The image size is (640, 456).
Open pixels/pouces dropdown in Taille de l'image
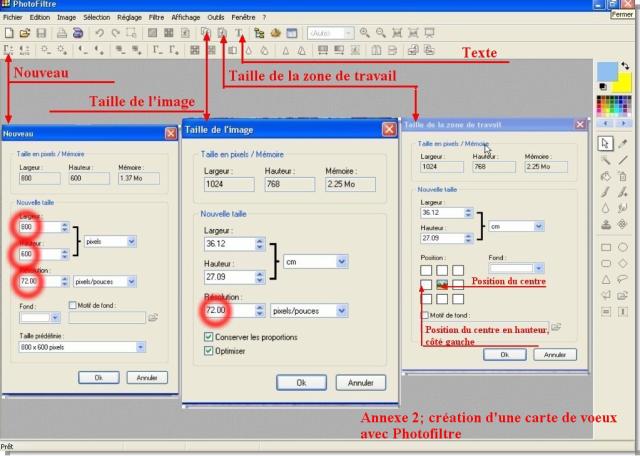point(342,311)
